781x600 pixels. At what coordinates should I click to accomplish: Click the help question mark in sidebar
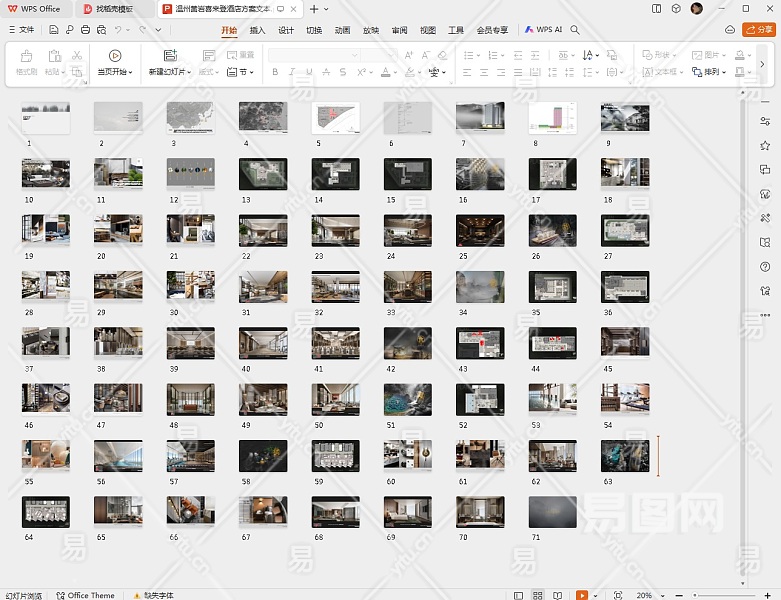click(765, 266)
